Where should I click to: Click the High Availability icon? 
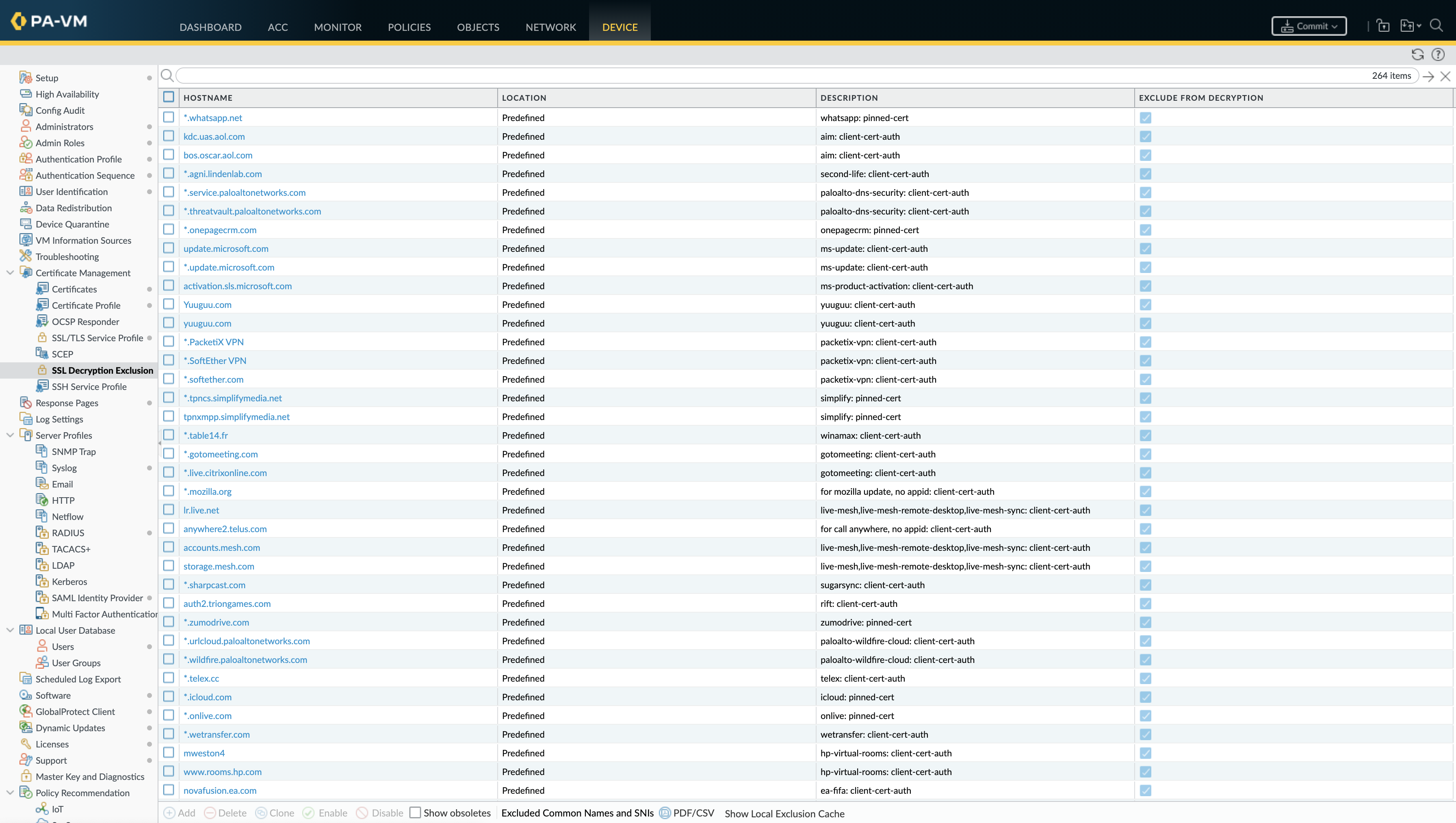(26, 94)
